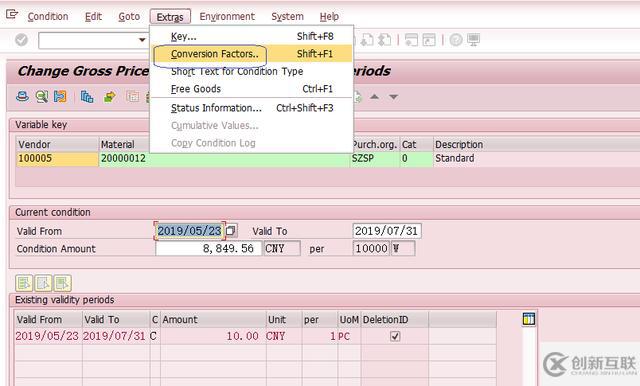
Task: Click the magnifier detail icon in application toolbar
Action: click(x=42, y=97)
